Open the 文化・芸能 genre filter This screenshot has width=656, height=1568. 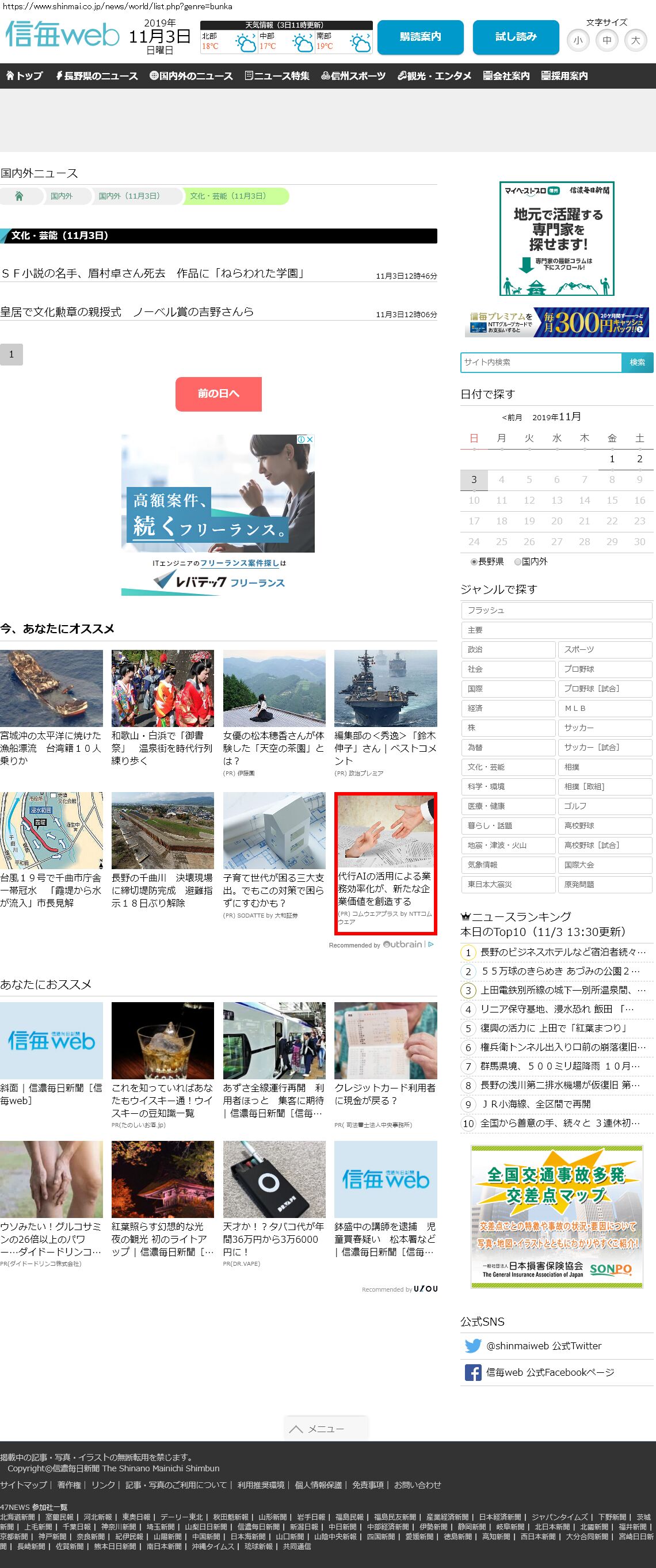coord(508,767)
